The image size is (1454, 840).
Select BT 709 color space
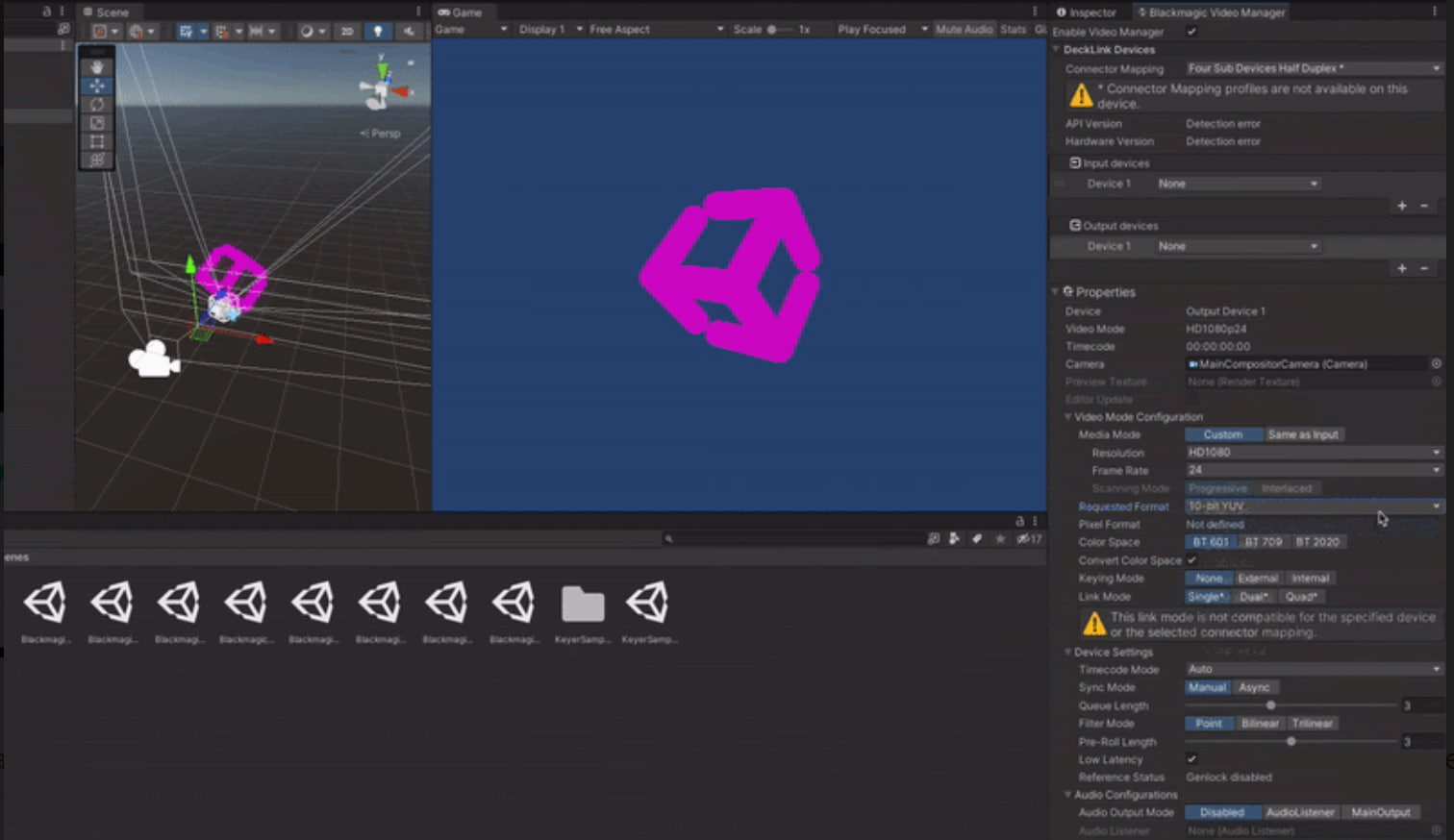[1263, 542]
